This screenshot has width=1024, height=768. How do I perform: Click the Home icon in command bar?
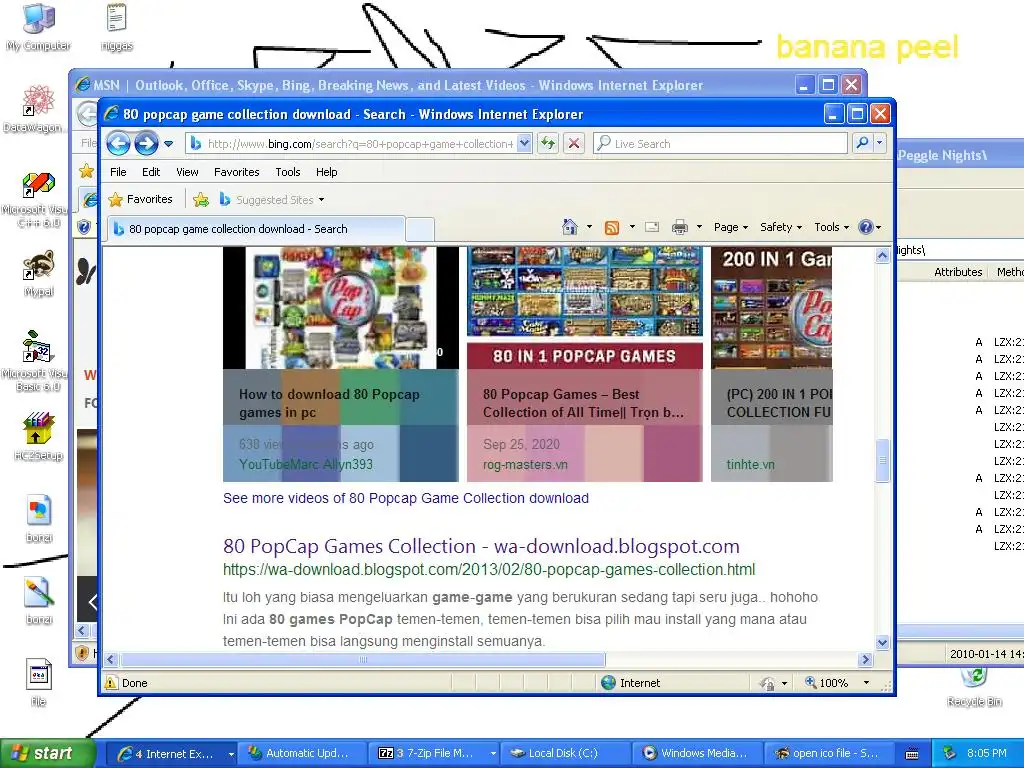click(569, 227)
